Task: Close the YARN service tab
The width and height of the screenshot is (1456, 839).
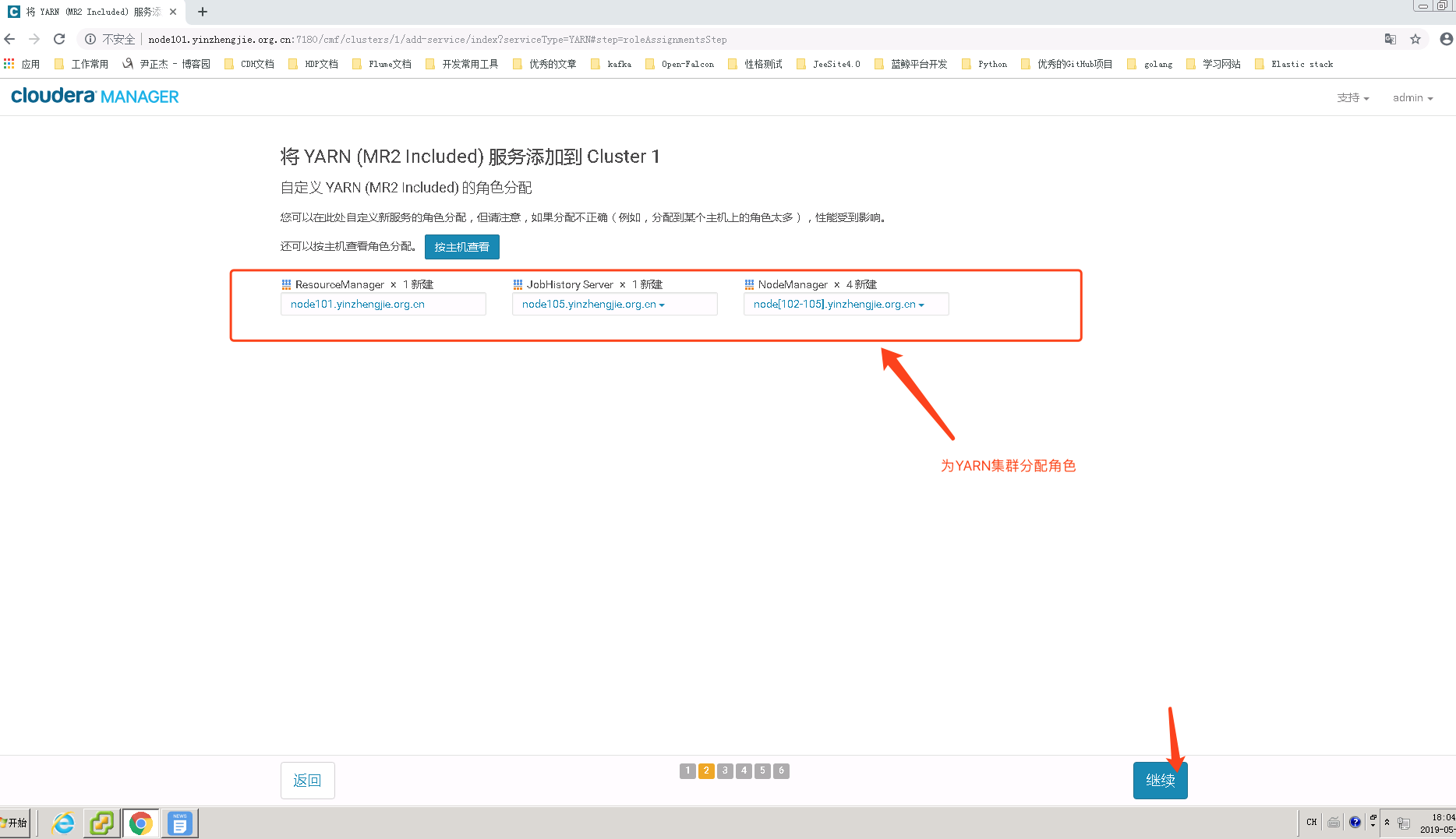Action: [173, 12]
